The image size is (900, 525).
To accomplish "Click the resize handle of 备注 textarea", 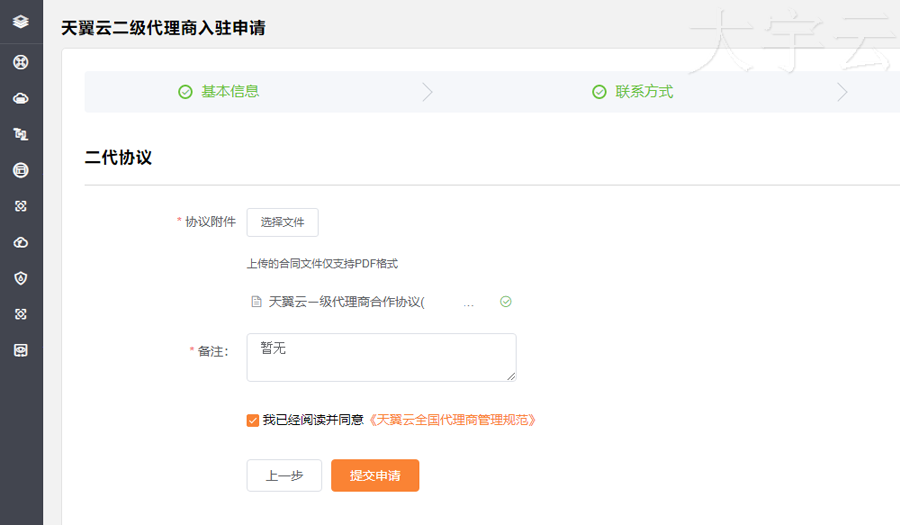I will 511,376.
